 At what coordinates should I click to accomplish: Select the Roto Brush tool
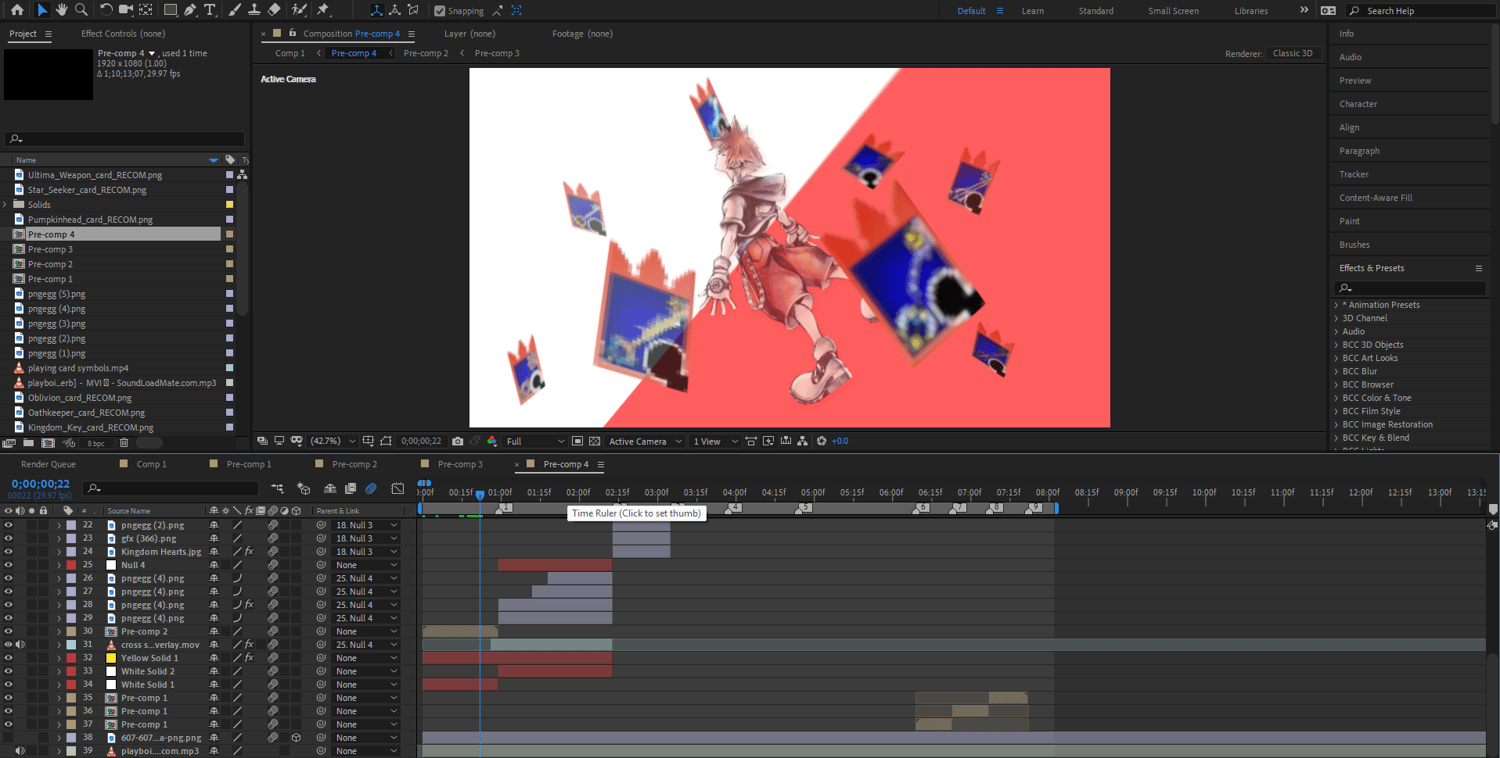299,10
